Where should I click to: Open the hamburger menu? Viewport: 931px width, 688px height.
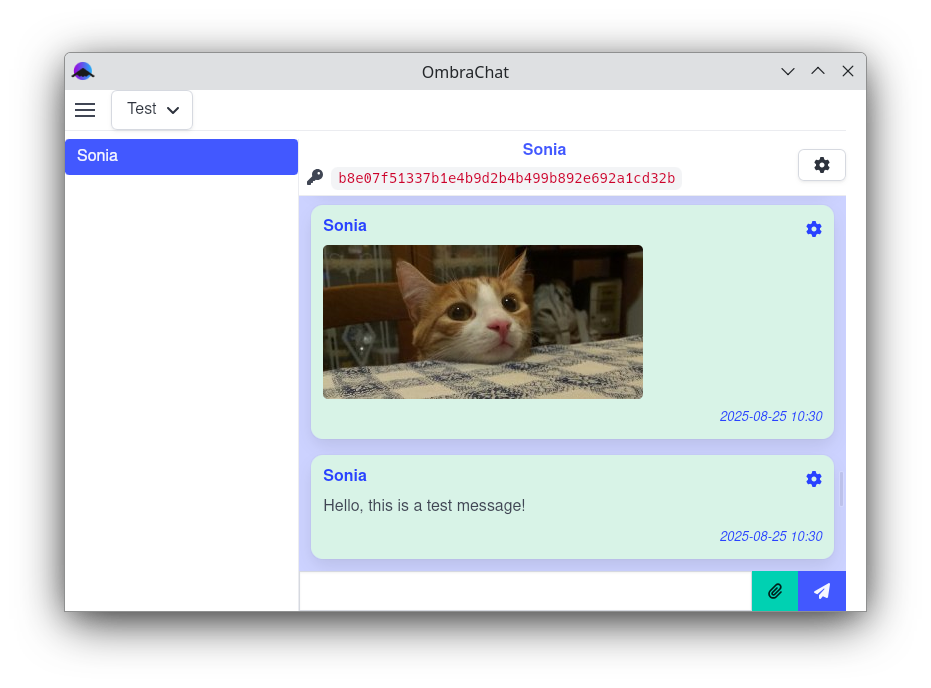(85, 110)
